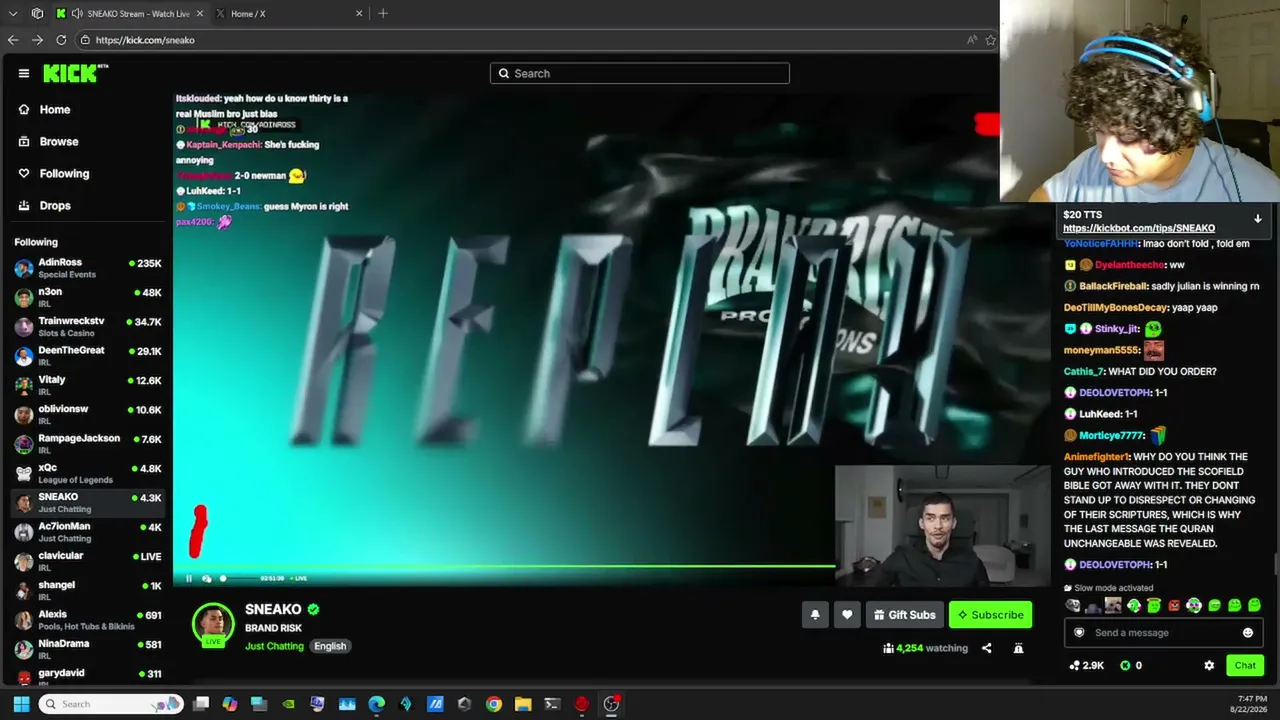Click the Kick search field
1280x720 pixels.
[x=640, y=73]
